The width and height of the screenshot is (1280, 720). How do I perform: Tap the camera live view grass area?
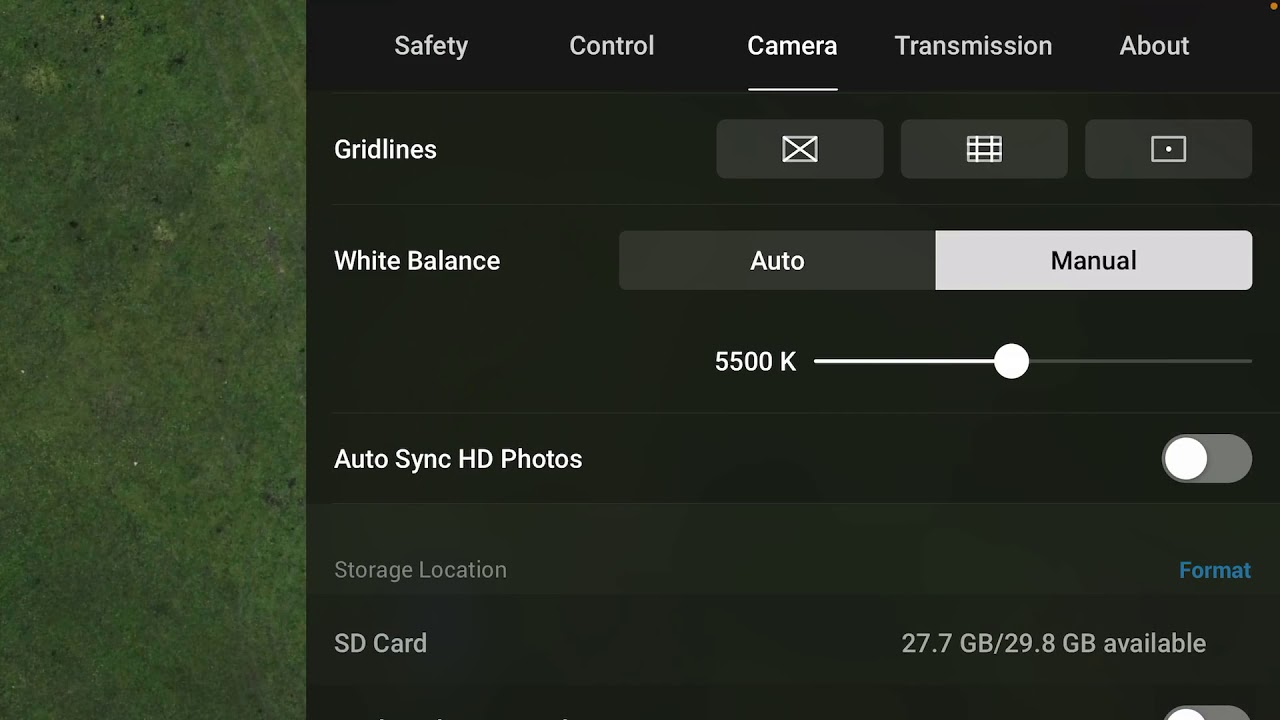click(153, 360)
